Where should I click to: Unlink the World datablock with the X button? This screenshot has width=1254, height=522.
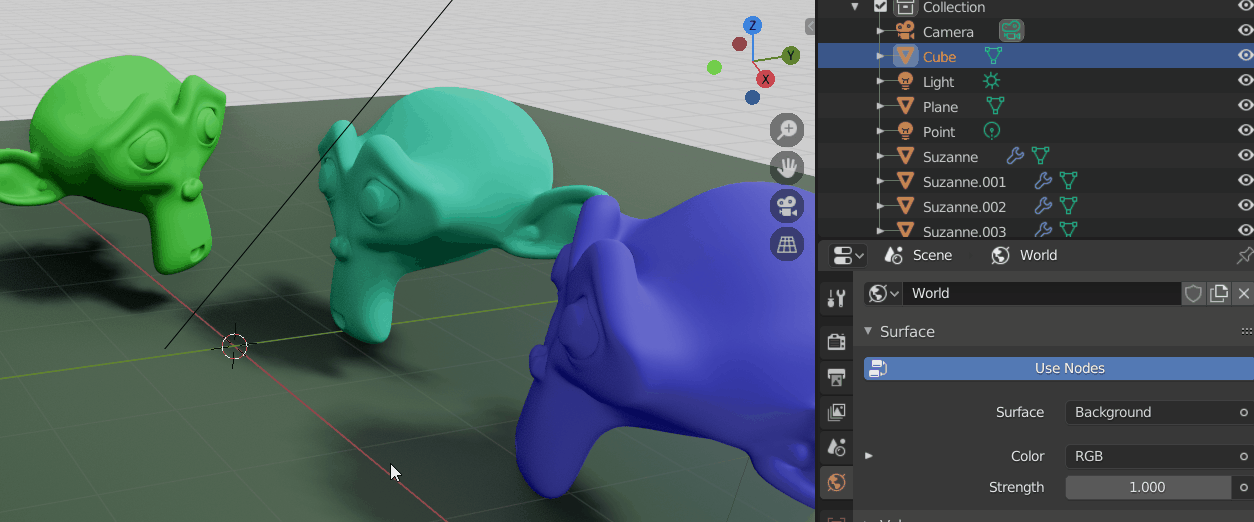coord(1243,293)
